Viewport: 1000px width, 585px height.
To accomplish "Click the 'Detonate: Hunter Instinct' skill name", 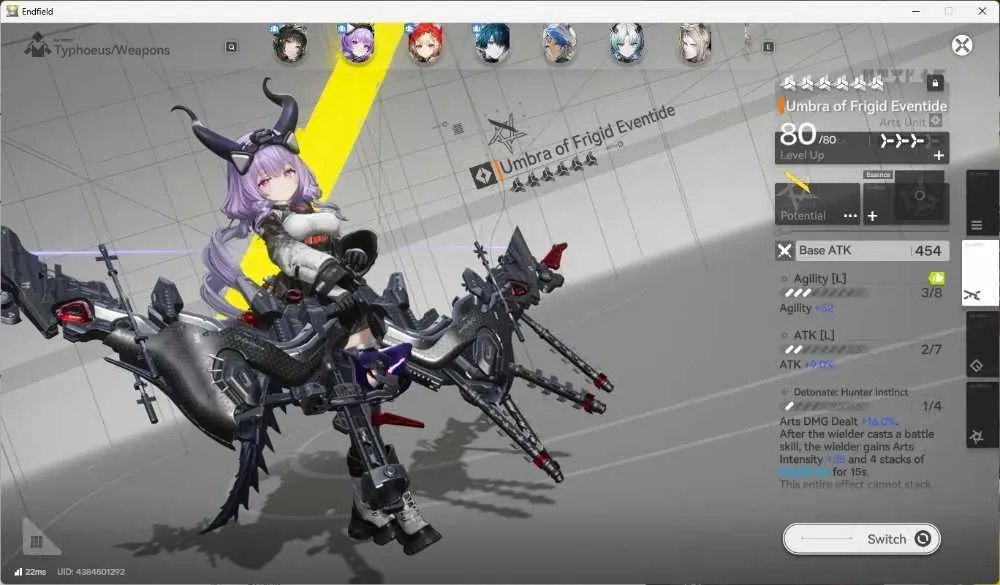I will coord(851,392).
